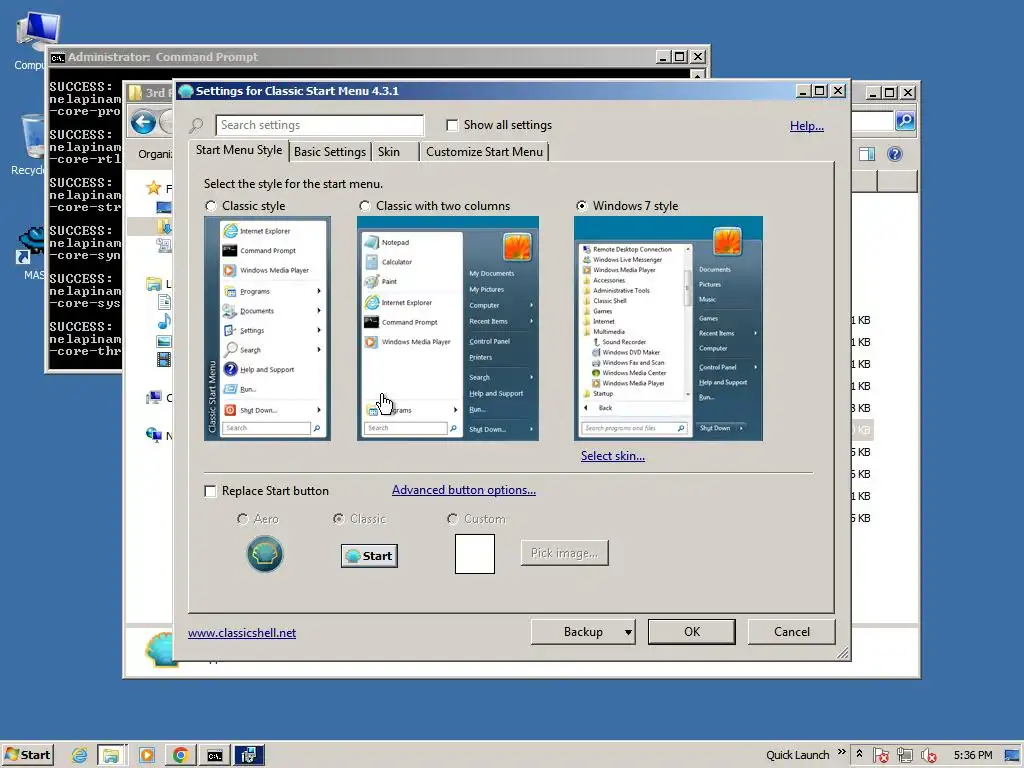Open Advanced button options link

[x=464, y=490]
